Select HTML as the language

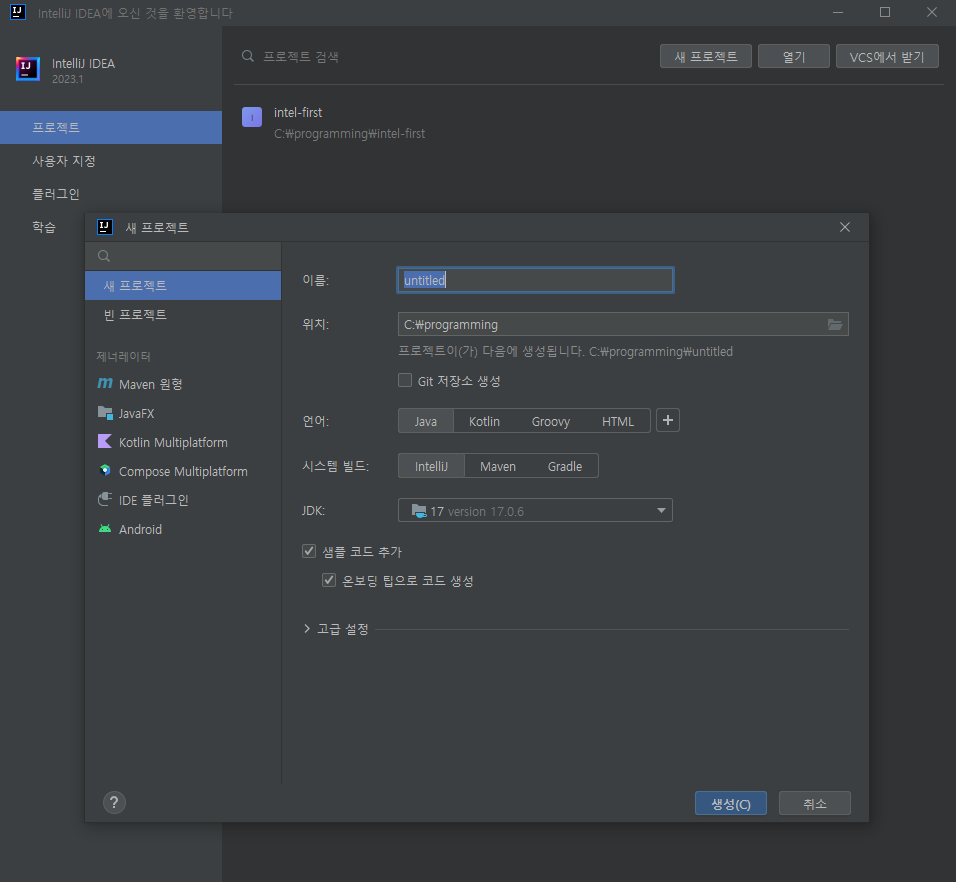[x=618, y=421]
